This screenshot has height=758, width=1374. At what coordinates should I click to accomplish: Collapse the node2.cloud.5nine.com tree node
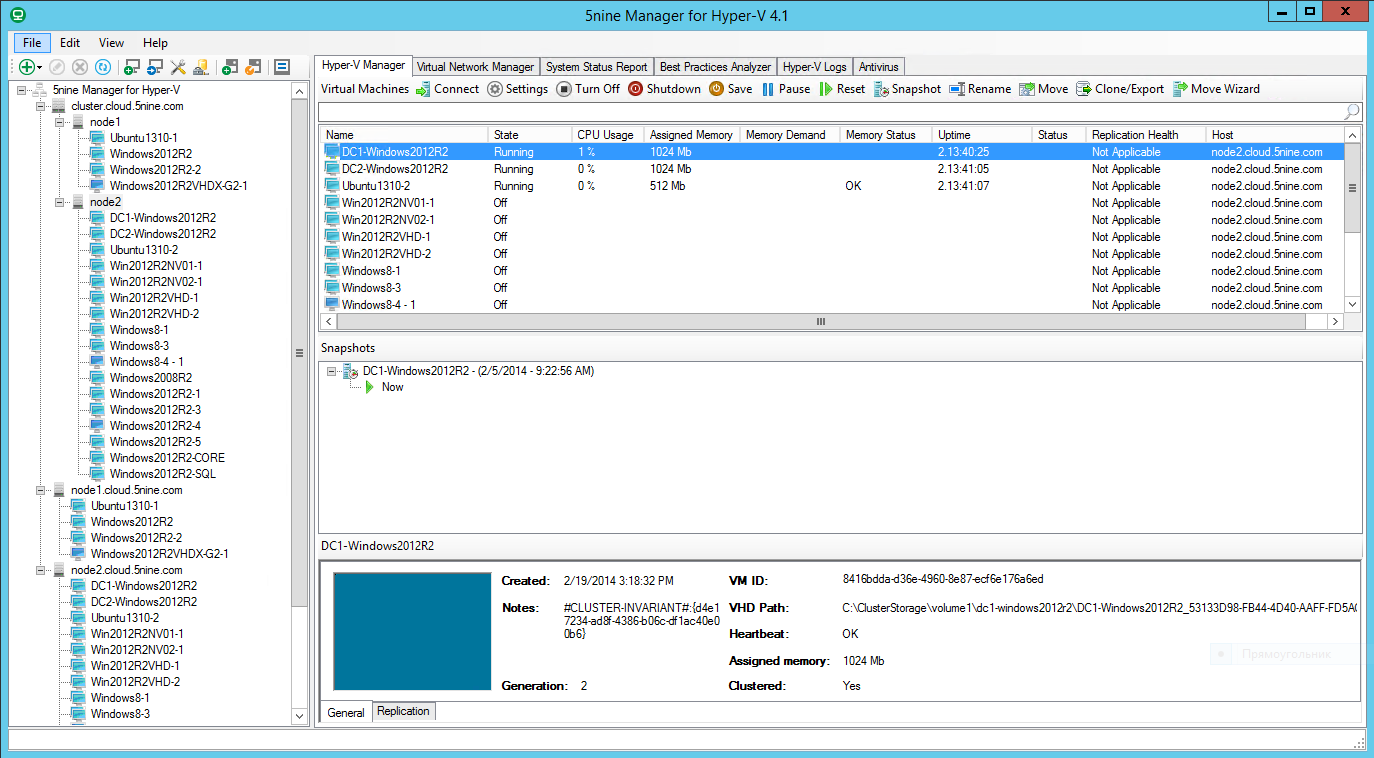[x=41, y=570]
